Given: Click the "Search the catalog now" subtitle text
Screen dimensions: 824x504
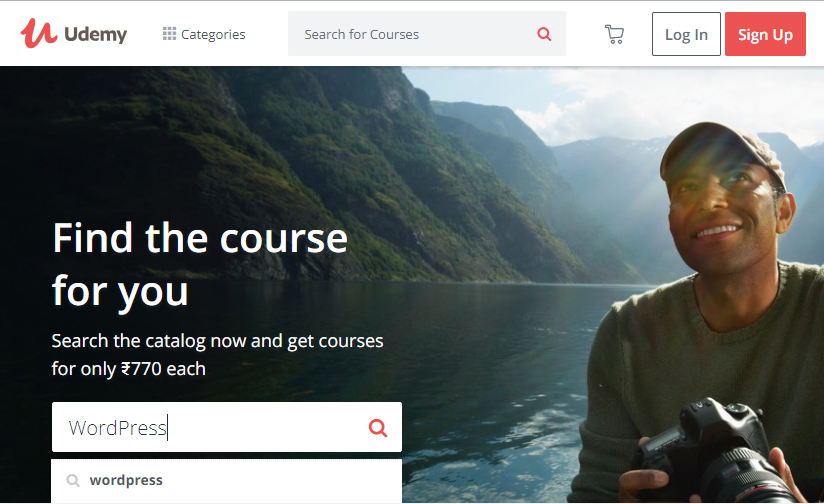Looking at the screenshot, I should click(x=218, y=355).
